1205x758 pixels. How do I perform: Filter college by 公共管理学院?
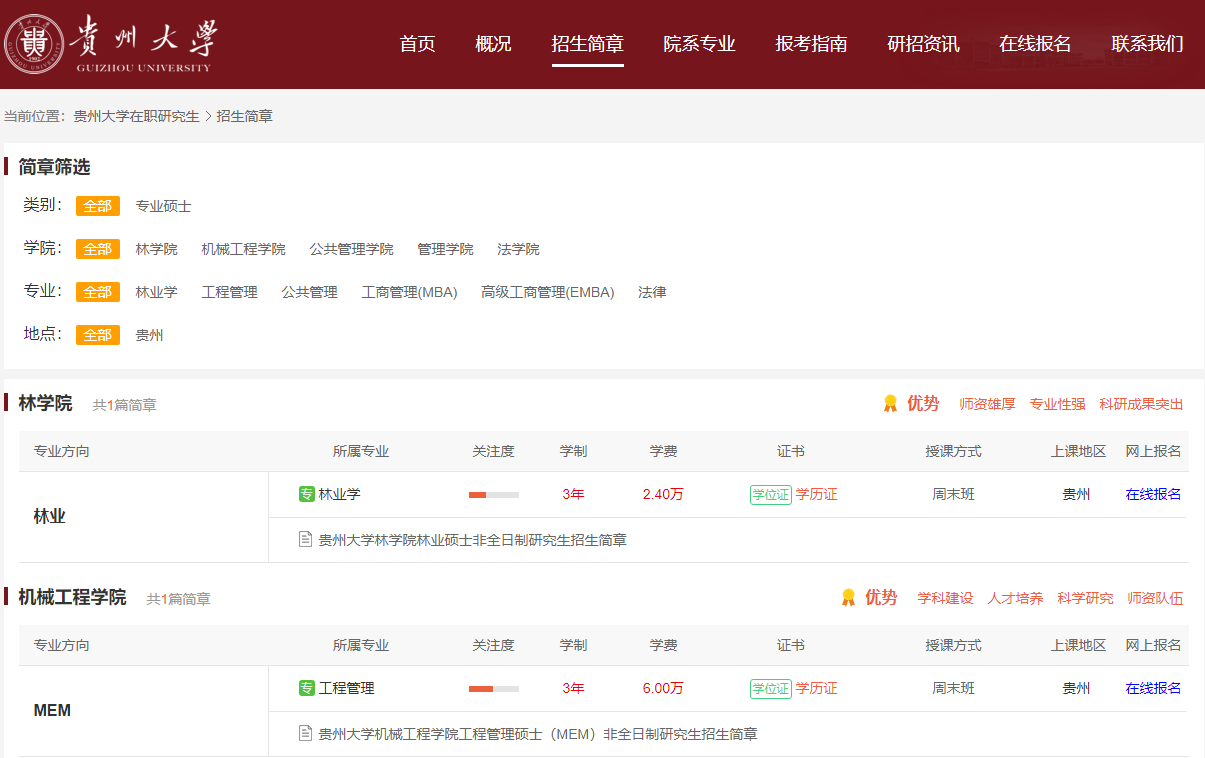pos(351,249)
